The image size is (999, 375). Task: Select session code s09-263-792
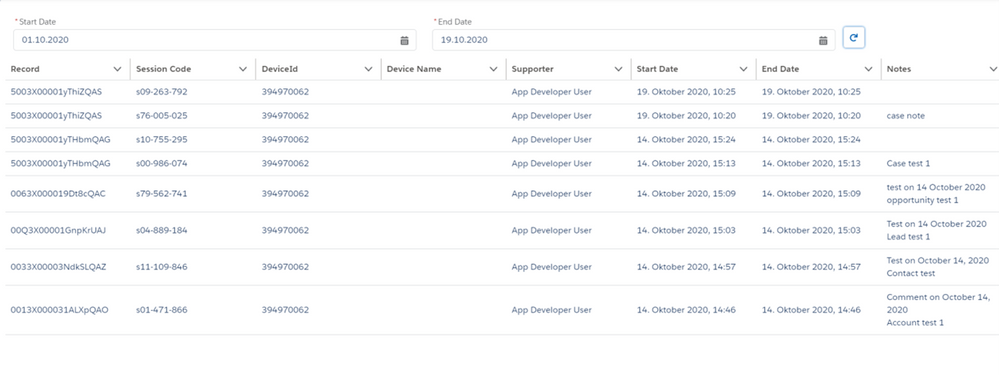(162, 92)
